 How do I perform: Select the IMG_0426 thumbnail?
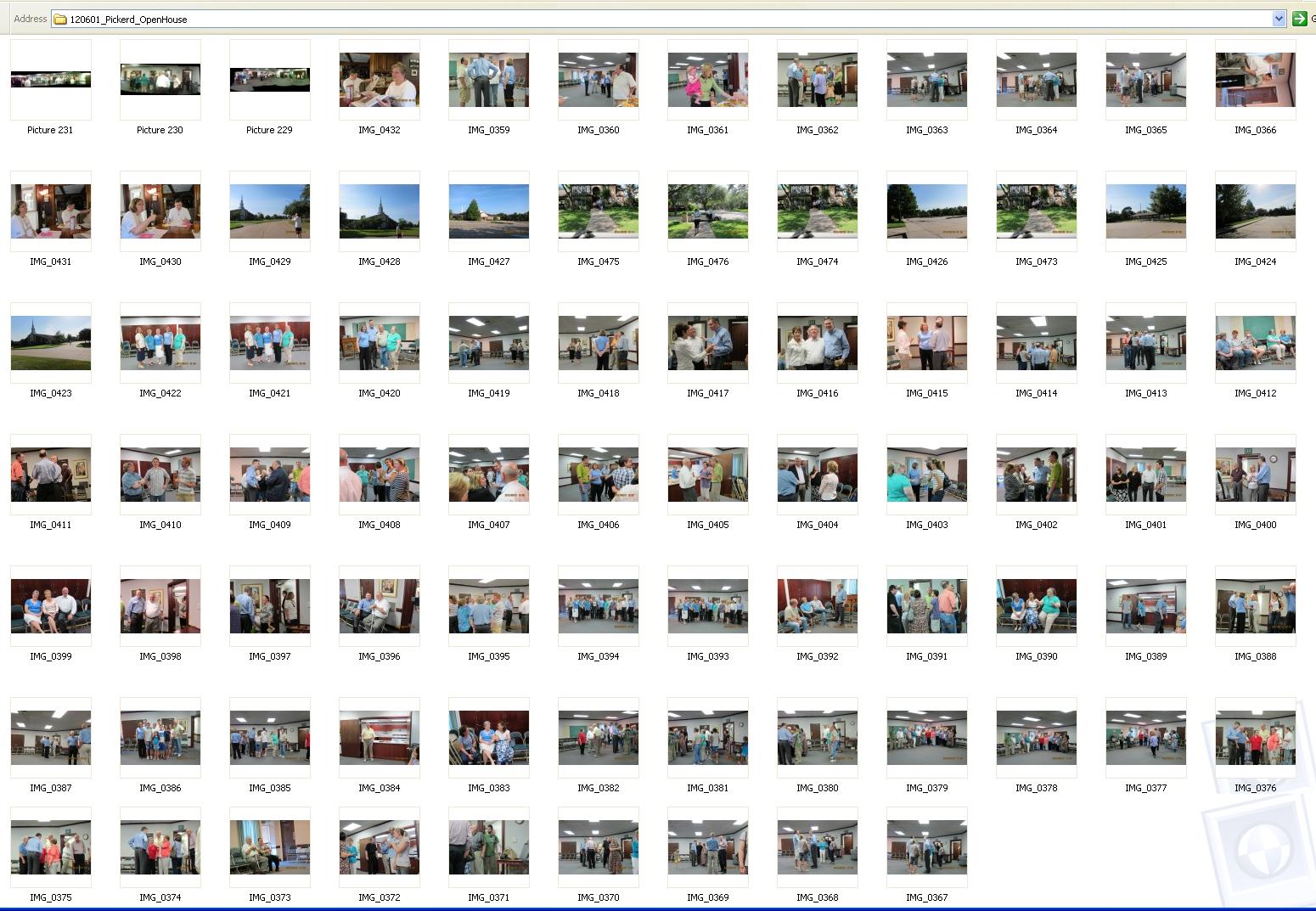point(927,211)
